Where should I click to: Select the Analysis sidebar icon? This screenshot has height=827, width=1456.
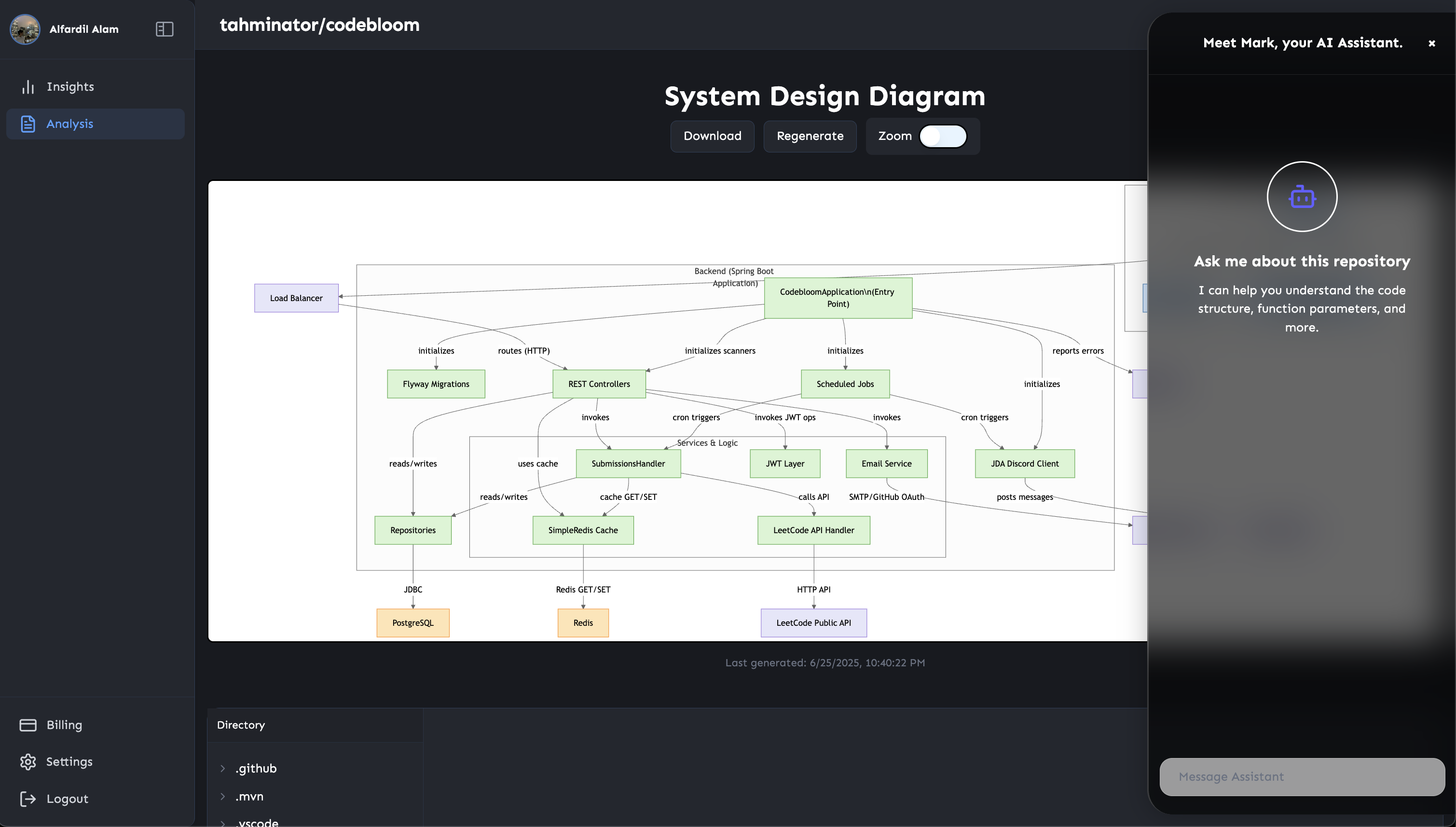pyautogui.click(x=28, y=123)
